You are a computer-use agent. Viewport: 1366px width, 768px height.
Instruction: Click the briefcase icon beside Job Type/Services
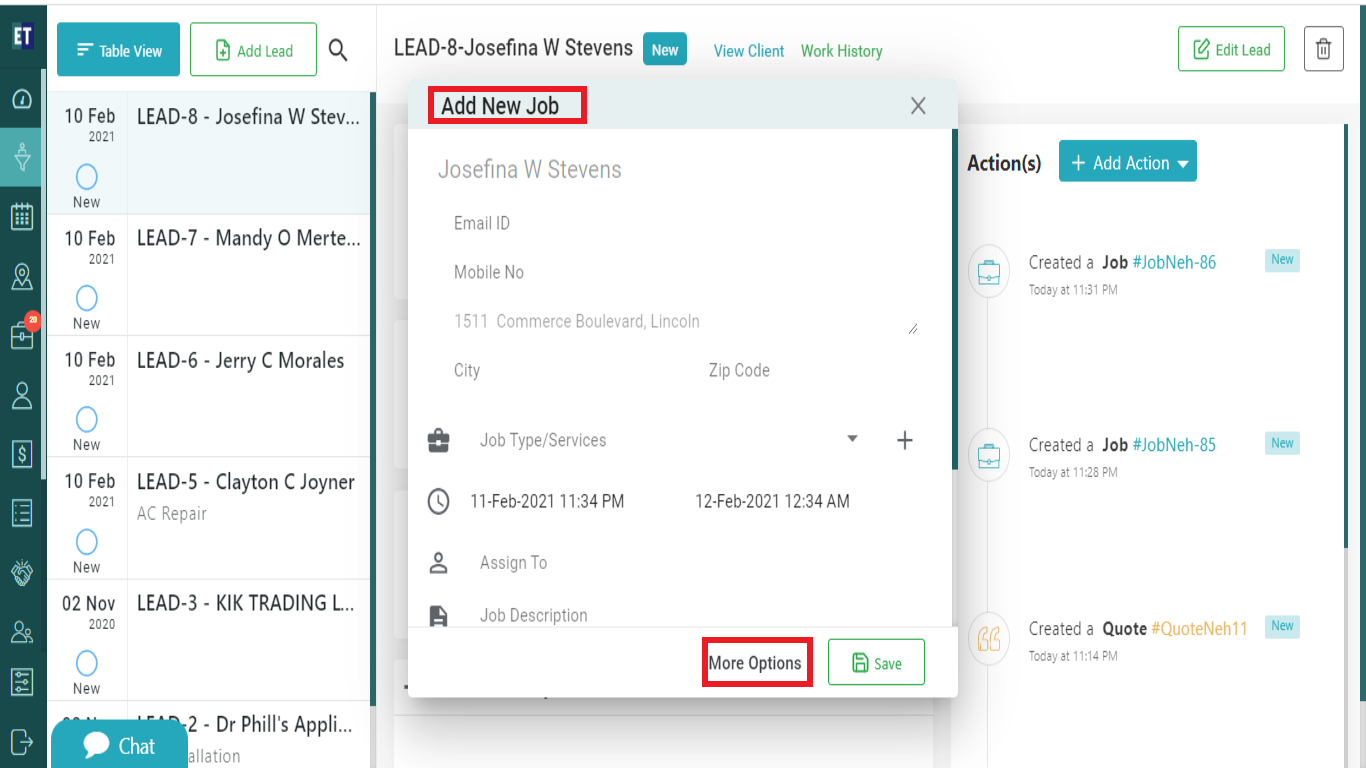pyautogui.click(x=438, y=440)
